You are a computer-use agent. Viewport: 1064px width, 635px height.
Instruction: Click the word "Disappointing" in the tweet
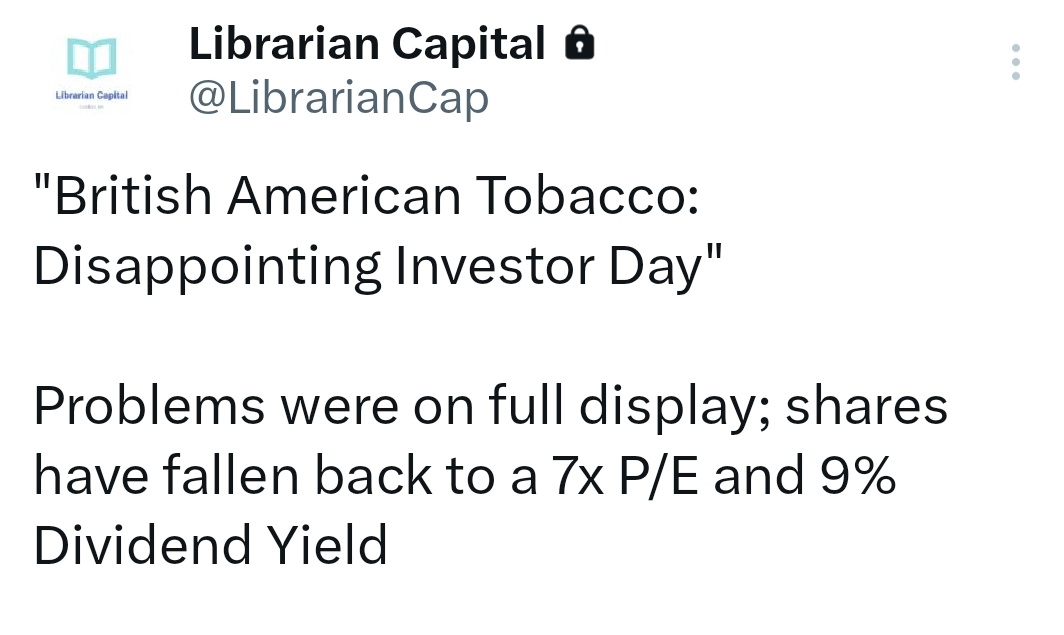(208, 268)
